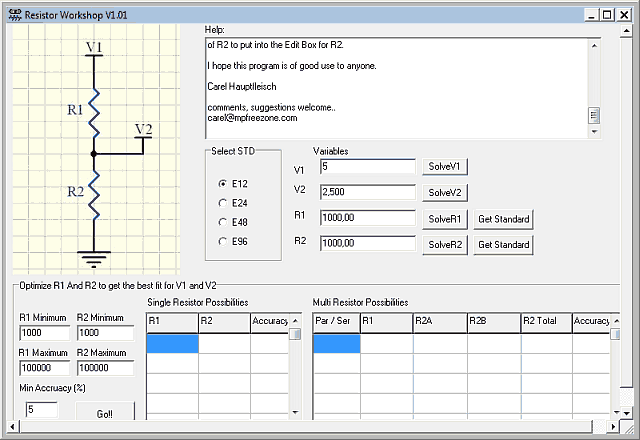Click the SolveV2 button
Screen dimensions: 640x440
444,193
